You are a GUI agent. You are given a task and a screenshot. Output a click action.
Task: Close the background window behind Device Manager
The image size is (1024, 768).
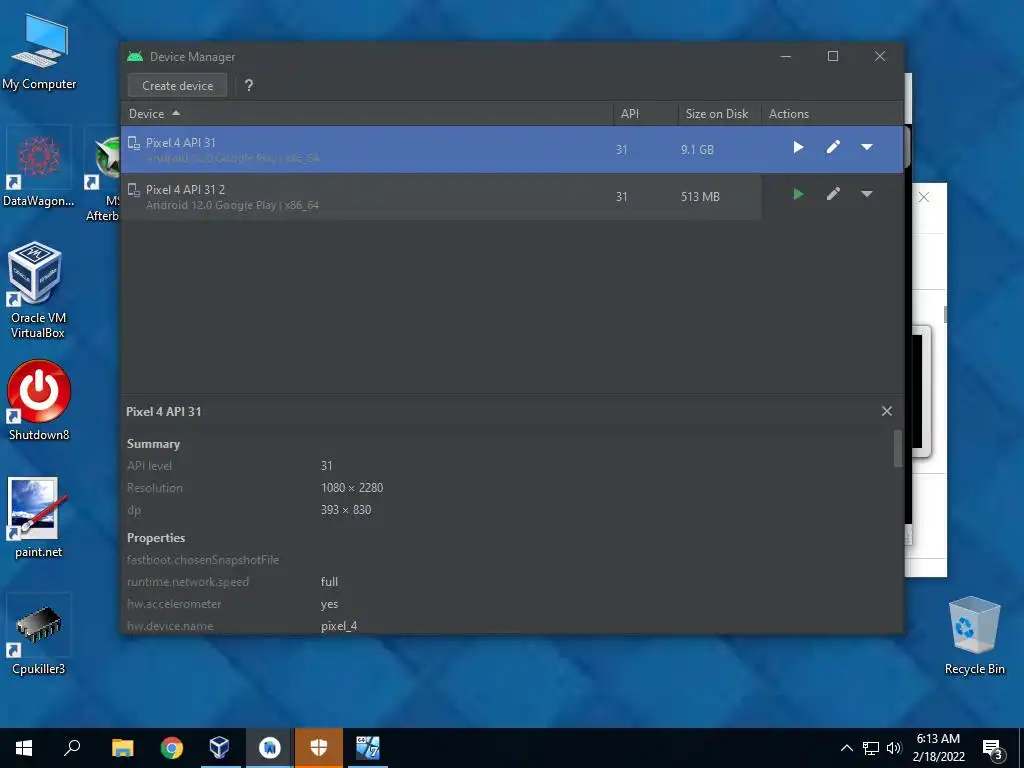pyautogui.click(x=923, y=197)
